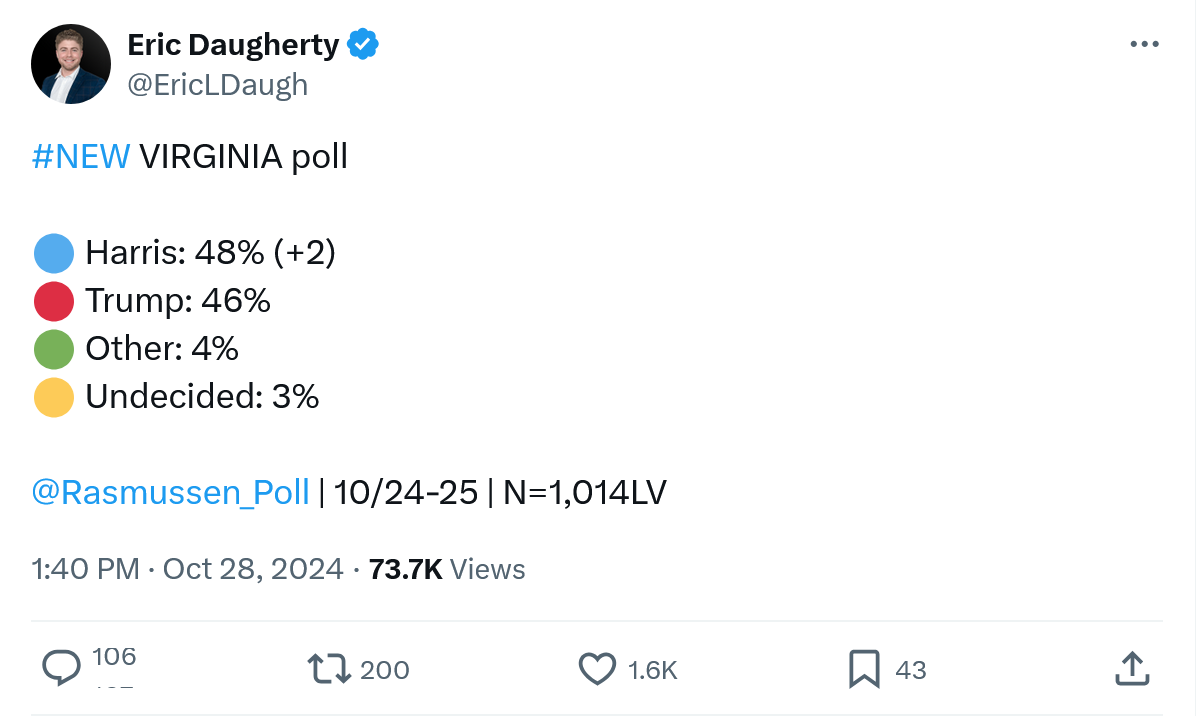This screenshot has width=1196, height=716.
Task: Click the 1:40 PM Oct 28, 2024 timestamp
Action: click(x=187, y=569)
